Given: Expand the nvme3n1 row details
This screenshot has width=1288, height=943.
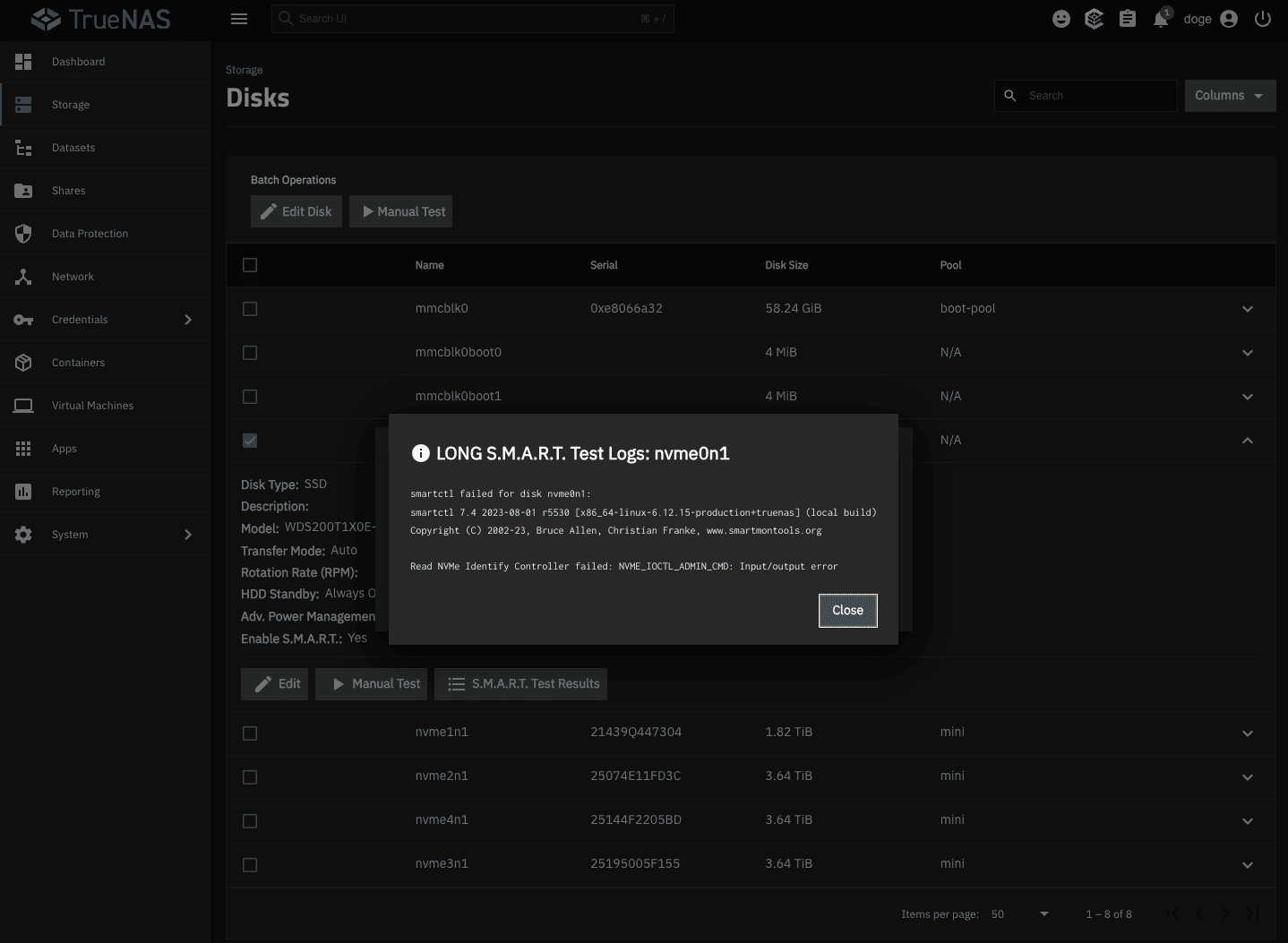Looking at the screenshot, I should [x=1248, y=865].
